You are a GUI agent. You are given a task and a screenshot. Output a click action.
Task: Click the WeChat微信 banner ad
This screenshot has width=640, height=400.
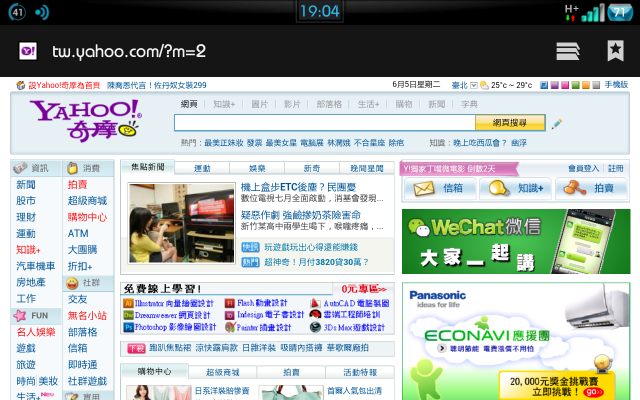(x=516, y=241)
